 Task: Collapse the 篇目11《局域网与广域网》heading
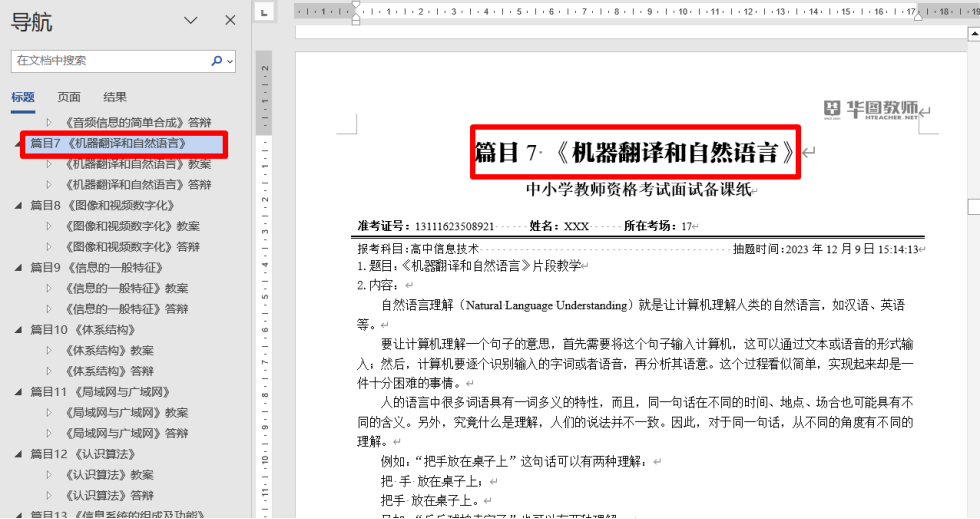[x=17, y=391]
